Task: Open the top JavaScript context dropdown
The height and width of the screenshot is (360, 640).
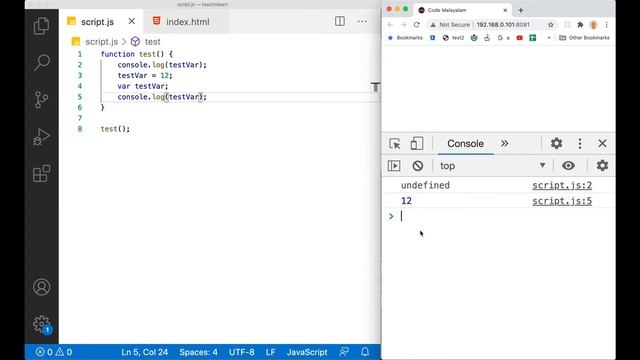Action: coord(493,166)
